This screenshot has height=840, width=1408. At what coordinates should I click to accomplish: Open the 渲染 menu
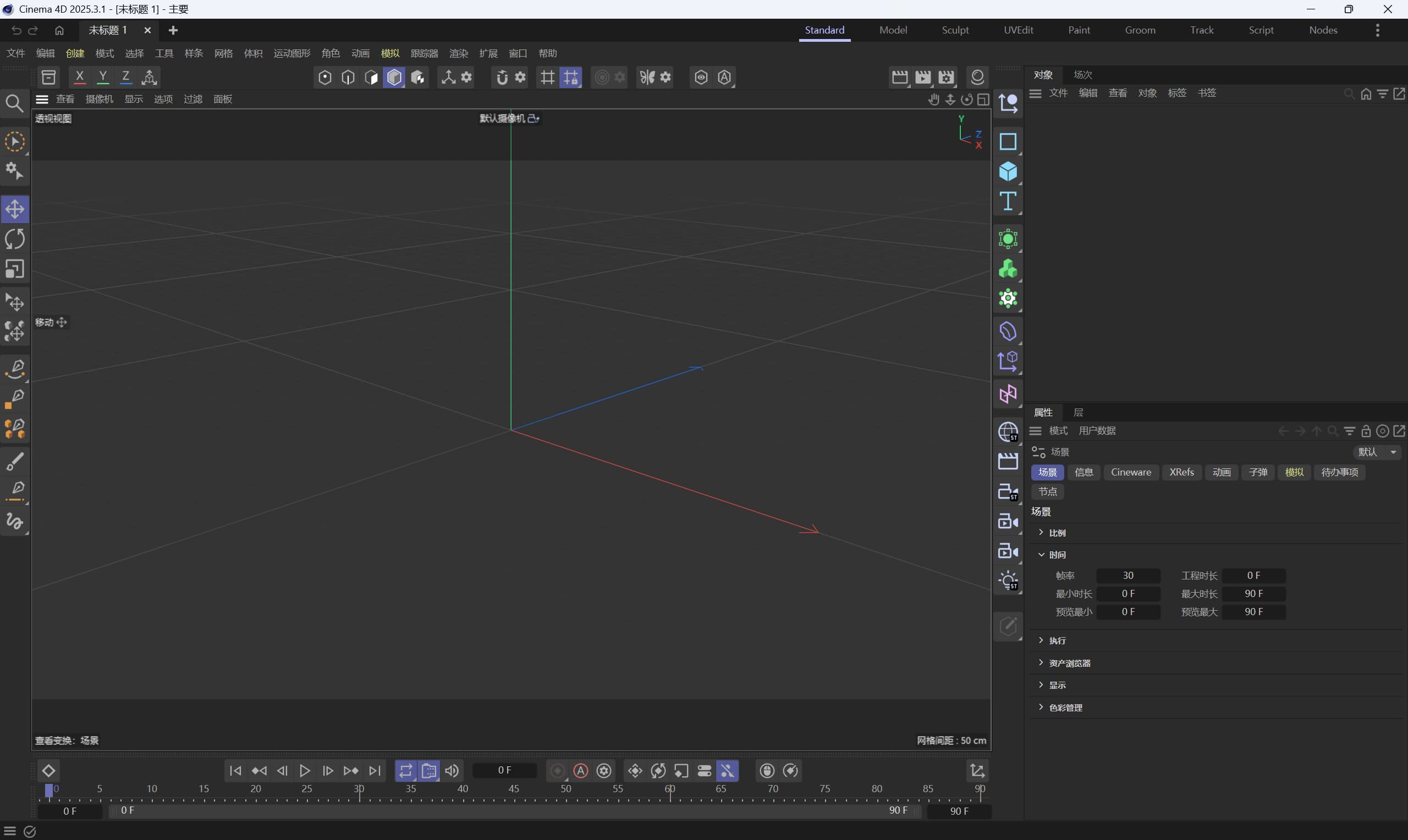pos(458,53)
